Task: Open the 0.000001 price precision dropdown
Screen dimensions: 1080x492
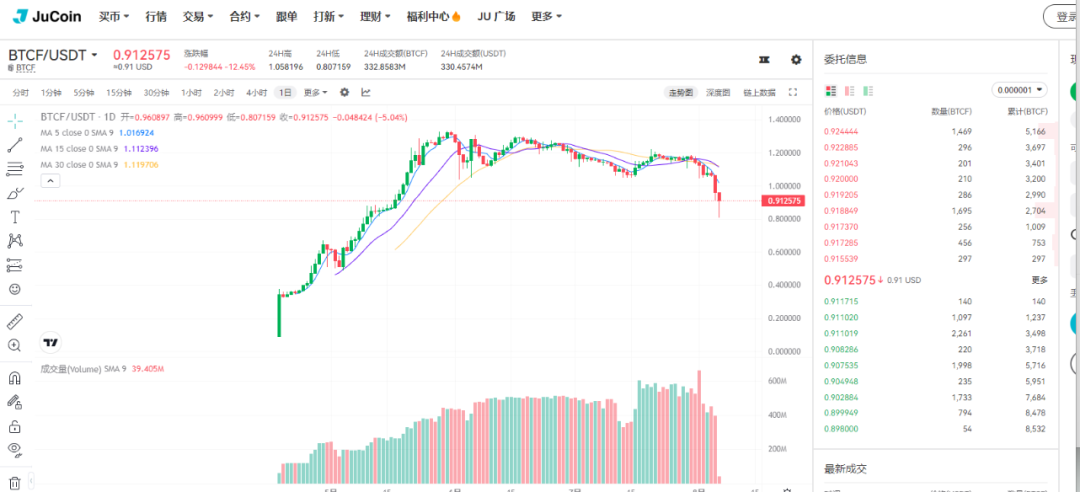Action: (1019, 90)
